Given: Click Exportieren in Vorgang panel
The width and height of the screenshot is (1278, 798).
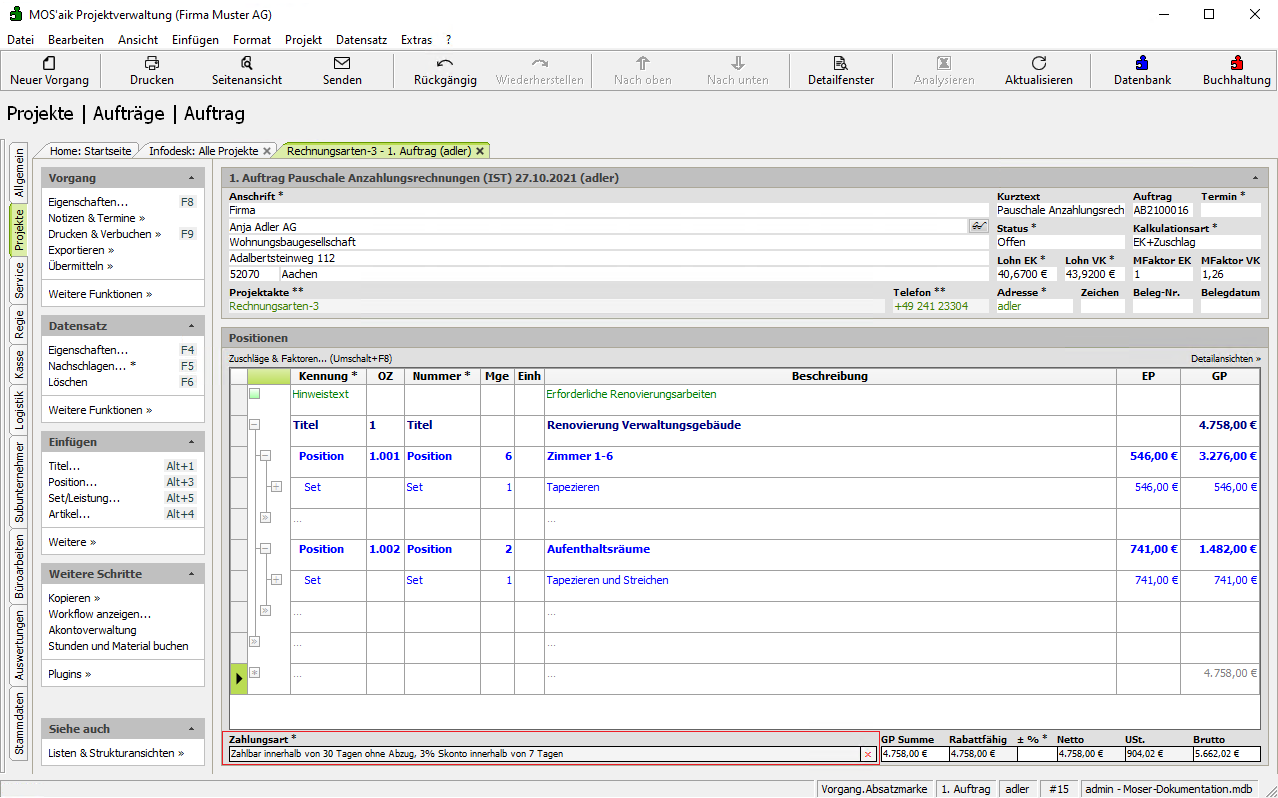Looking at the screenshot, I should 81,250.
